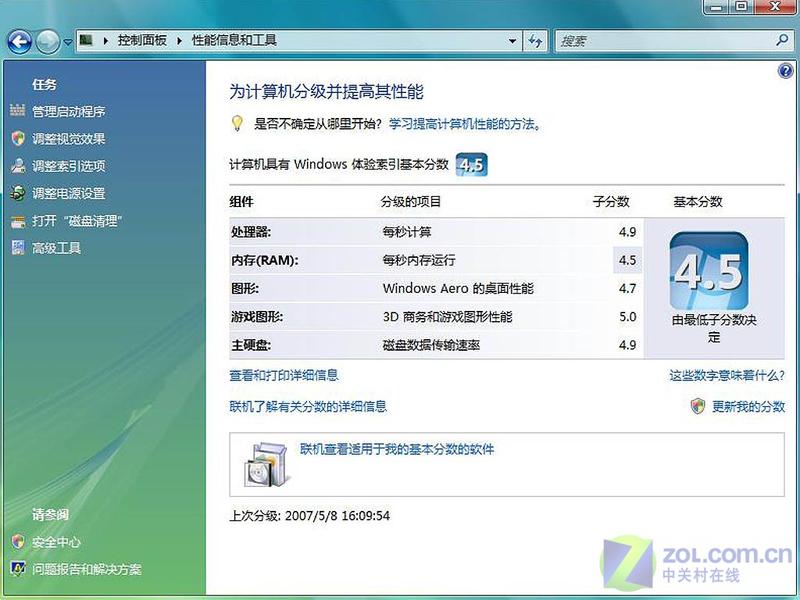This screenshot has height=600, width=800.
Task: Select the 处理器: row label
Action: point(251,232)
